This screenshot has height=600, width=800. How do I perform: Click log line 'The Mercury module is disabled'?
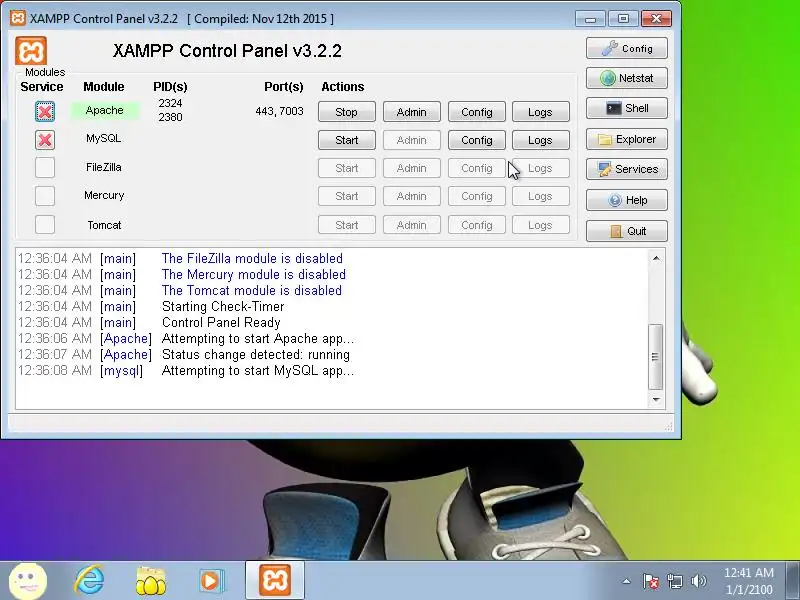[x=254, y=274]
